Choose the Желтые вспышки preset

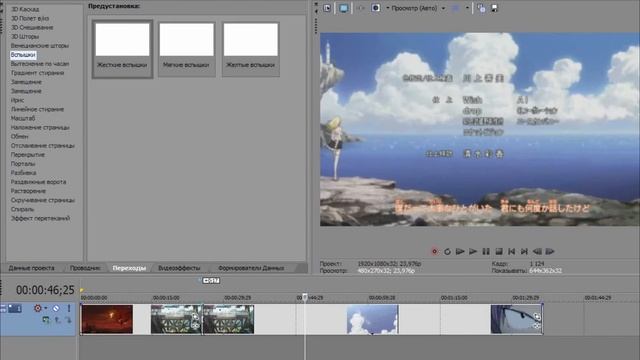(251, 49)
